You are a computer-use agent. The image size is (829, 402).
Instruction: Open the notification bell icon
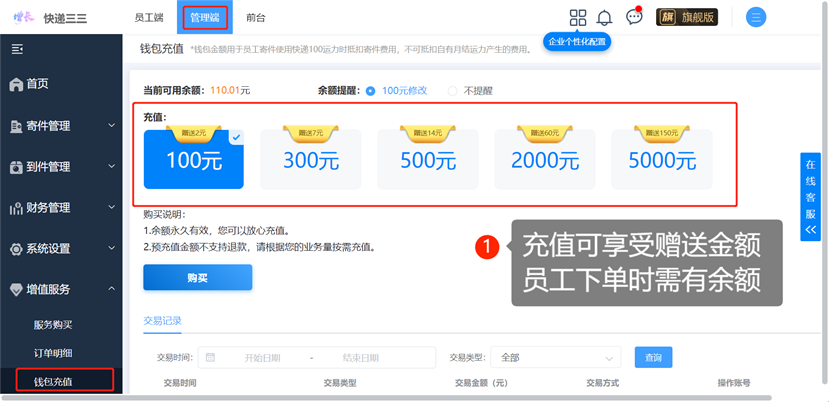(x=604, y=17)
